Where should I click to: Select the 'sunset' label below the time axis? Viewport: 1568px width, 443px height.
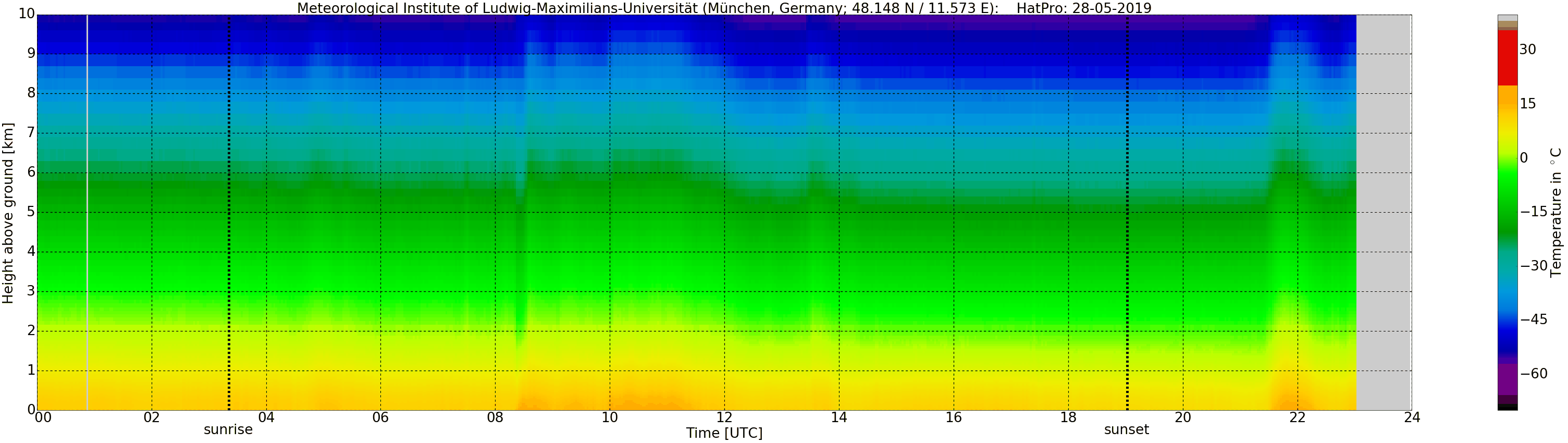coord(1127,429)
